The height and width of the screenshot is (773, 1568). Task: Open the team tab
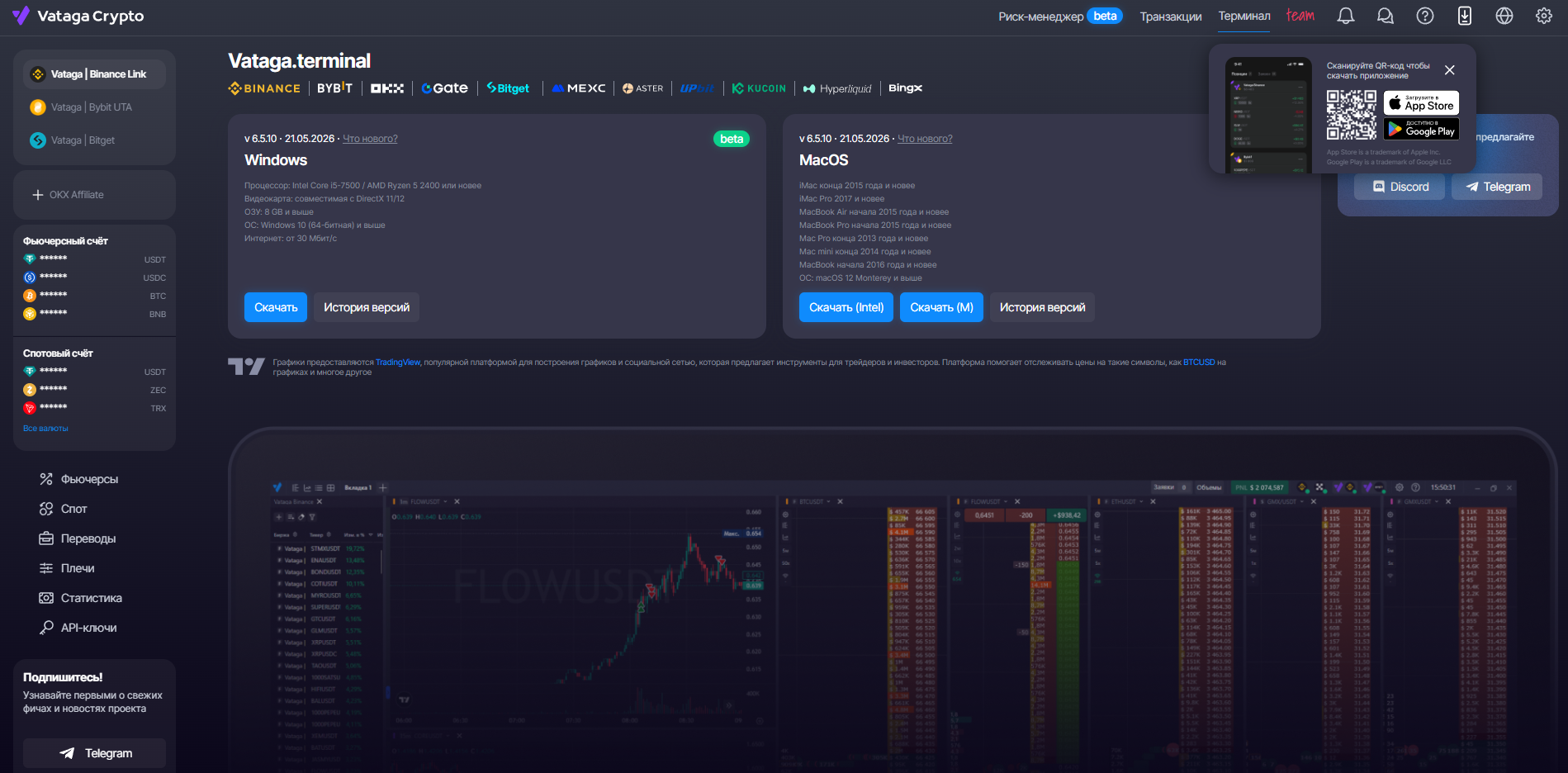(1300, 16)
